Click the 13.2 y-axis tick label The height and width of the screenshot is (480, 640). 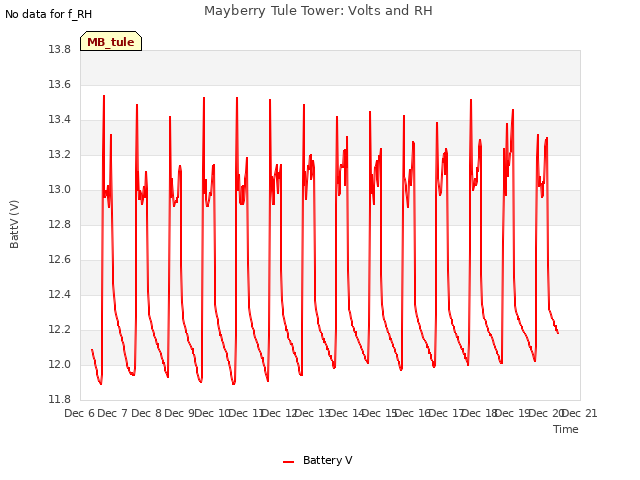click(60, 155)
